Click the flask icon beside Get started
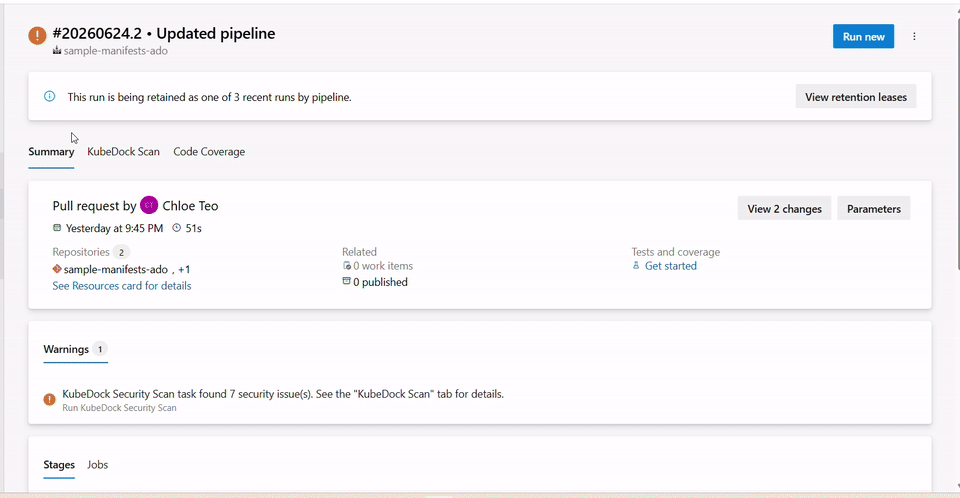960x498 pixels. click(x=636, y=266)
